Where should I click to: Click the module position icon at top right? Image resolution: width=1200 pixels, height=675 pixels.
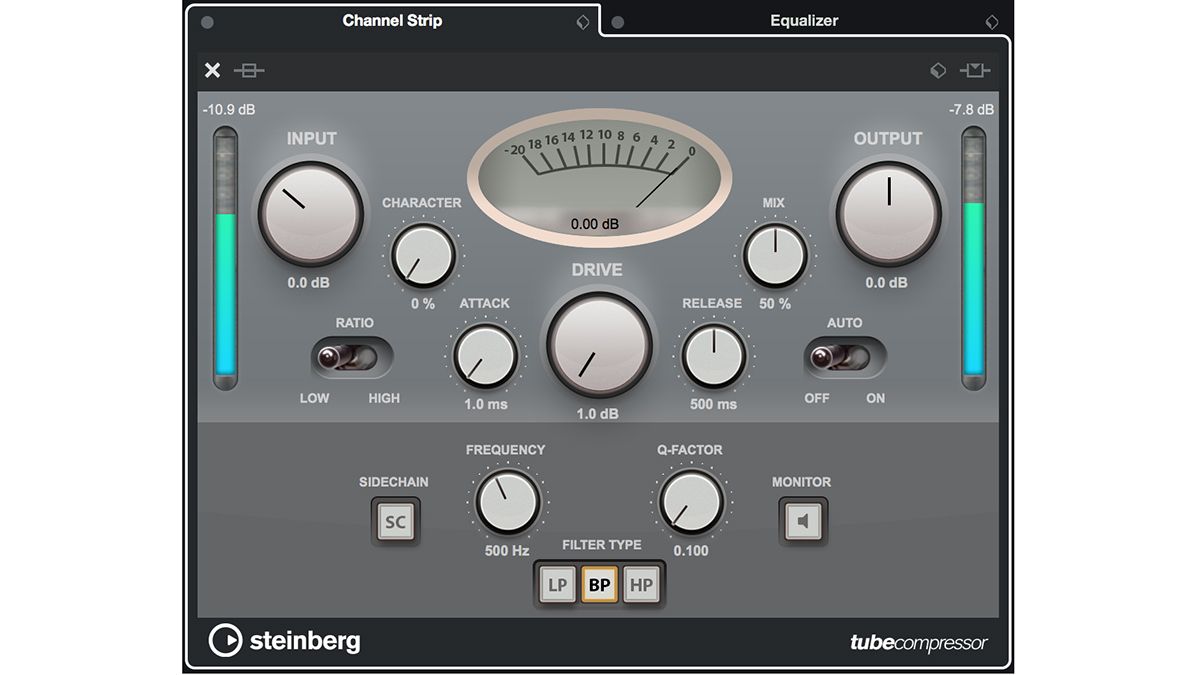(975, 71)
